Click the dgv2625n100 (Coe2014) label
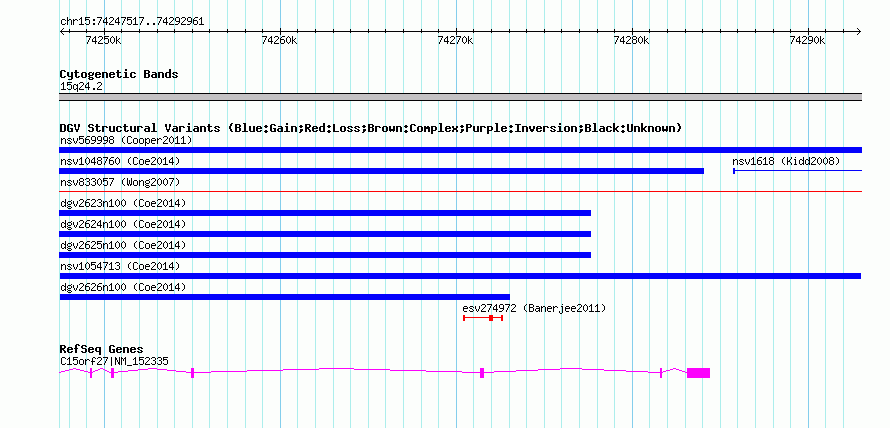890x428 pixels. pos(123,245)
